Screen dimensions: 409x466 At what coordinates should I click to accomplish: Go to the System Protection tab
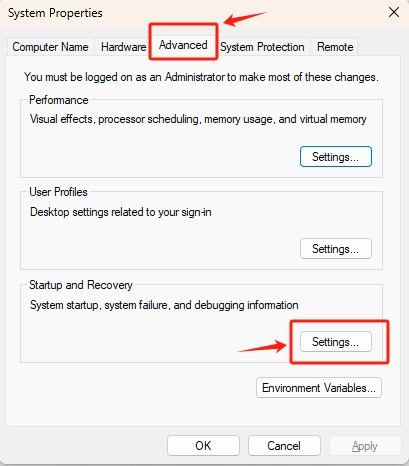(x=262, y=47)
